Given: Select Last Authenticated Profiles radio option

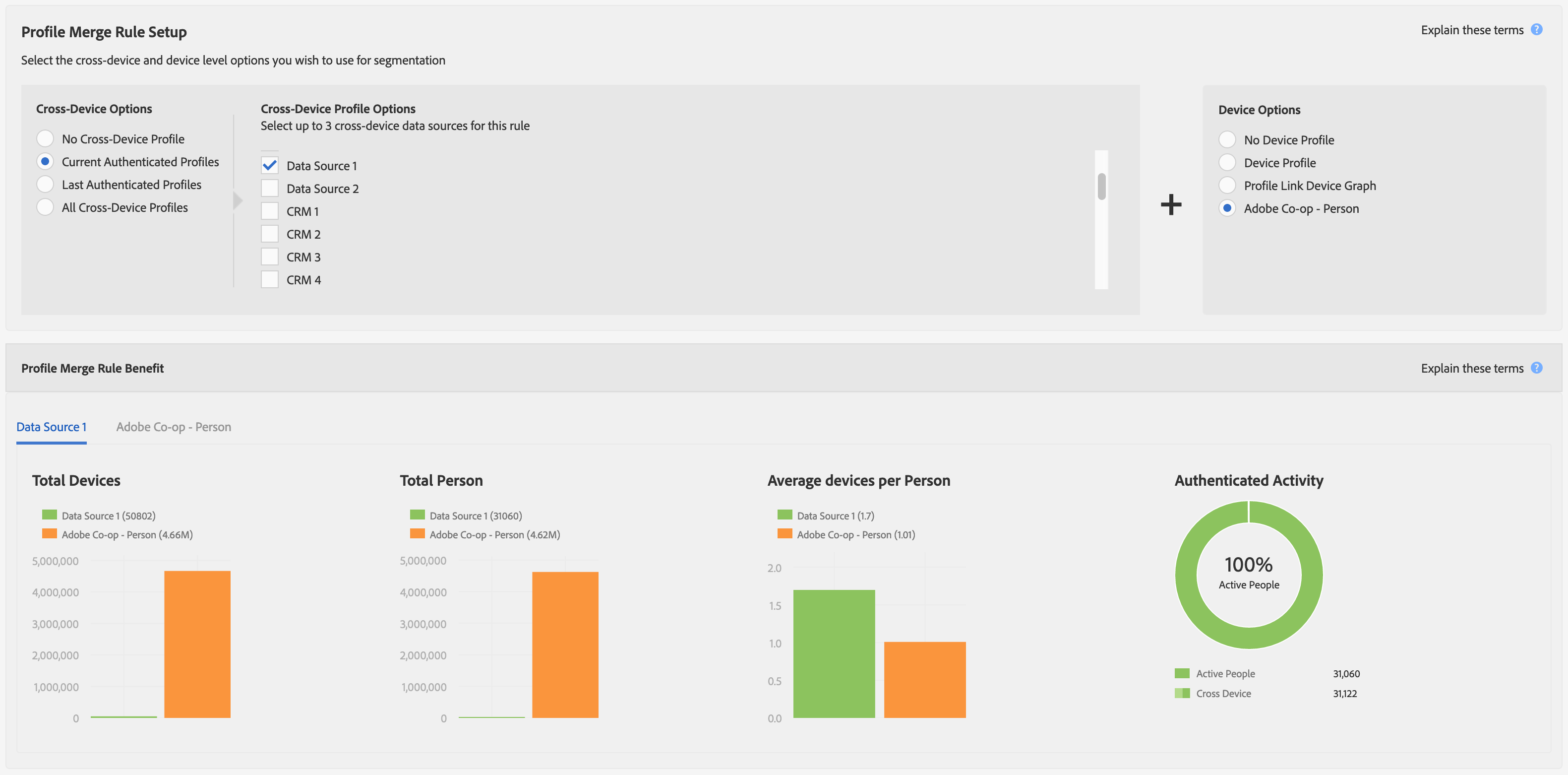Looking at the screenshot, I should pyautogui.click(x=45, y=185).
